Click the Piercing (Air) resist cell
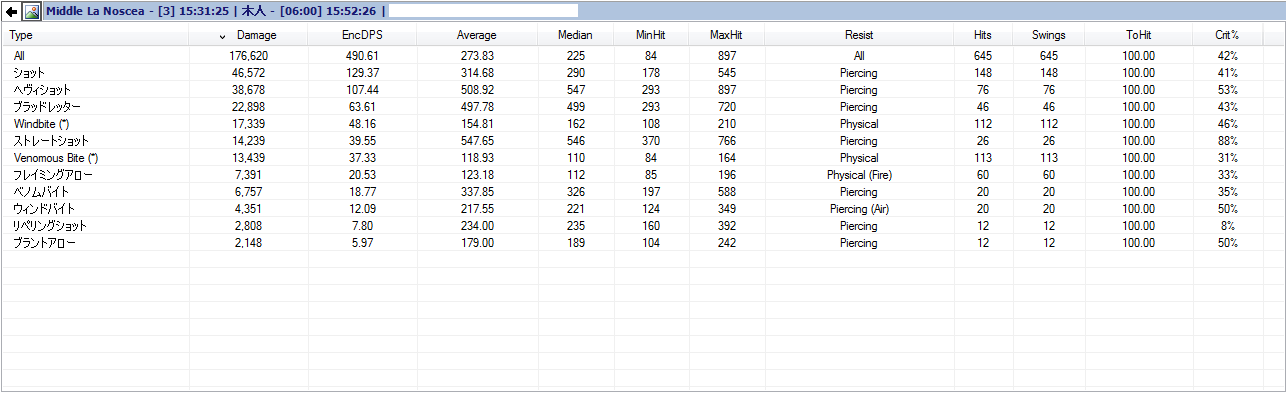This screenshot has width=1287, height=397. pyautogui.click(x=859, y=209)
